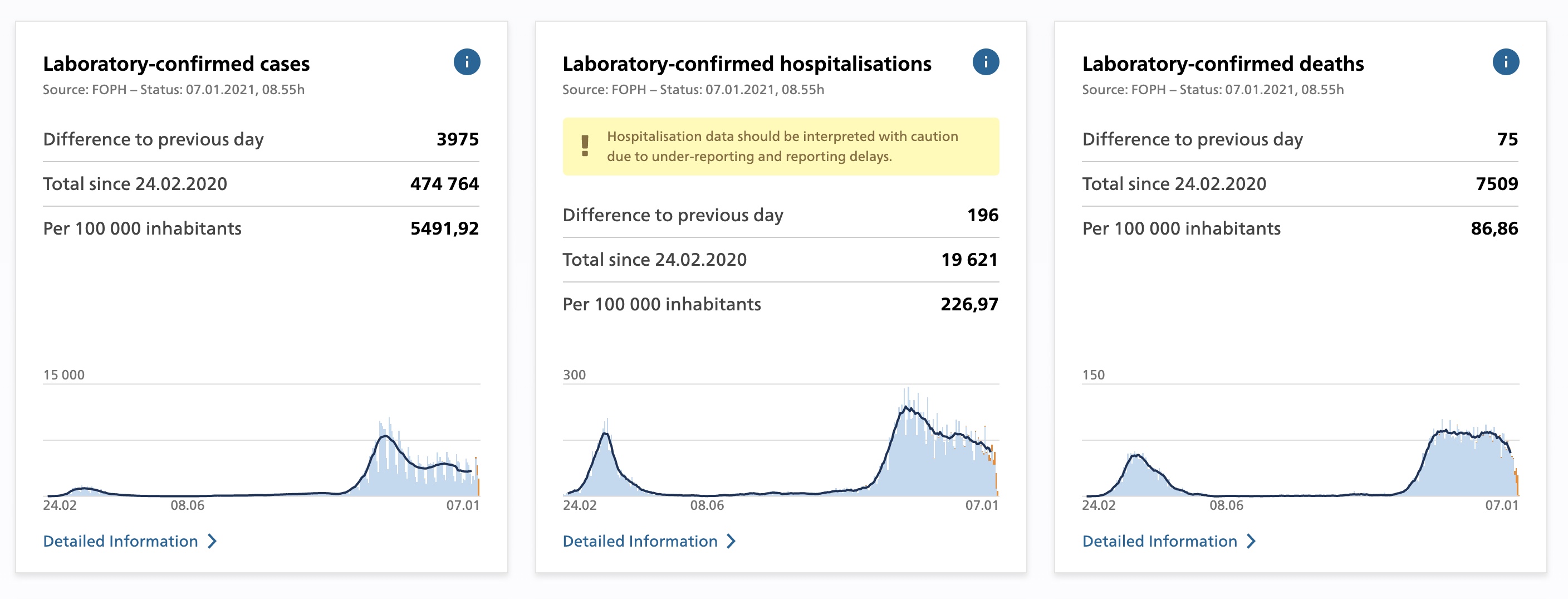
Task: Click the winter plateau in the deaths chart
Action: (1467, 434)
